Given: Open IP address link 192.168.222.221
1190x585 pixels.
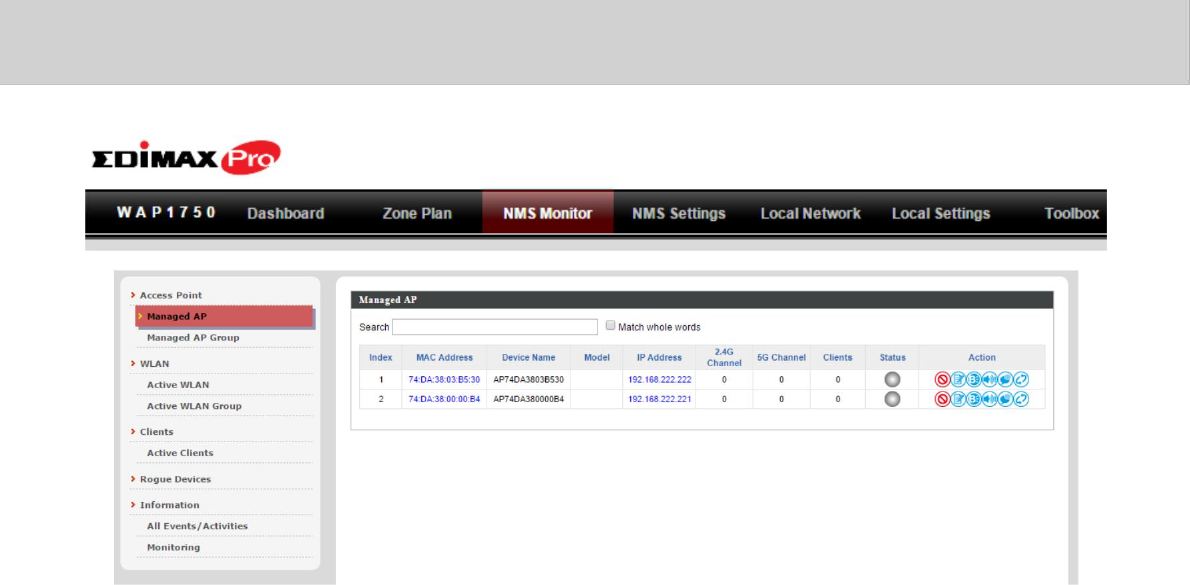Looking at the screenshot, I should click(x=660, y=399).
